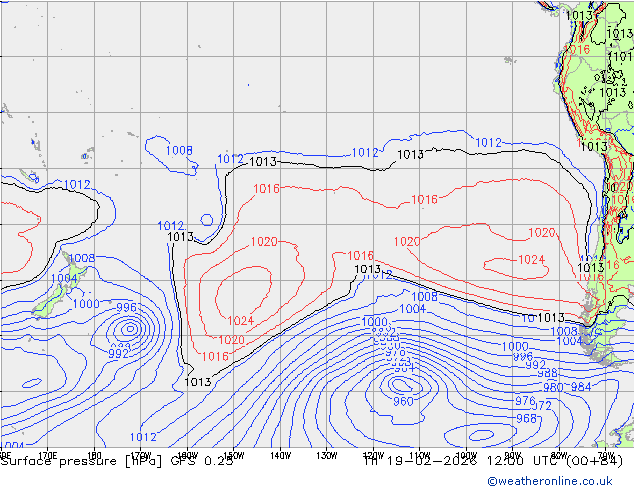
Task: Click the 'Surface pressure [hPa] GFS 0.25' title
Action: tap(117, 461)
